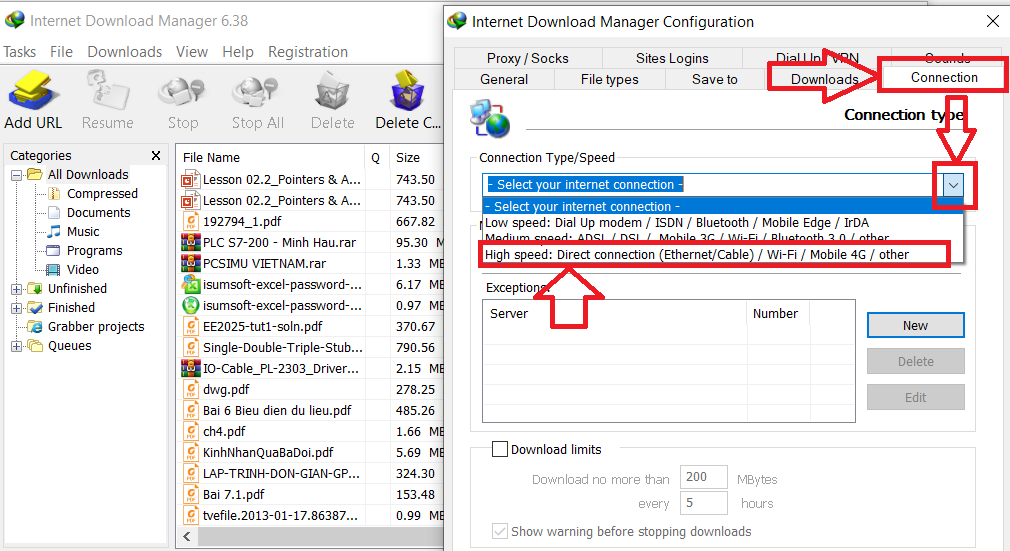Select the Compressed category folder icon
Viewport: 1010px width, 551px height.
click(54, 193)
